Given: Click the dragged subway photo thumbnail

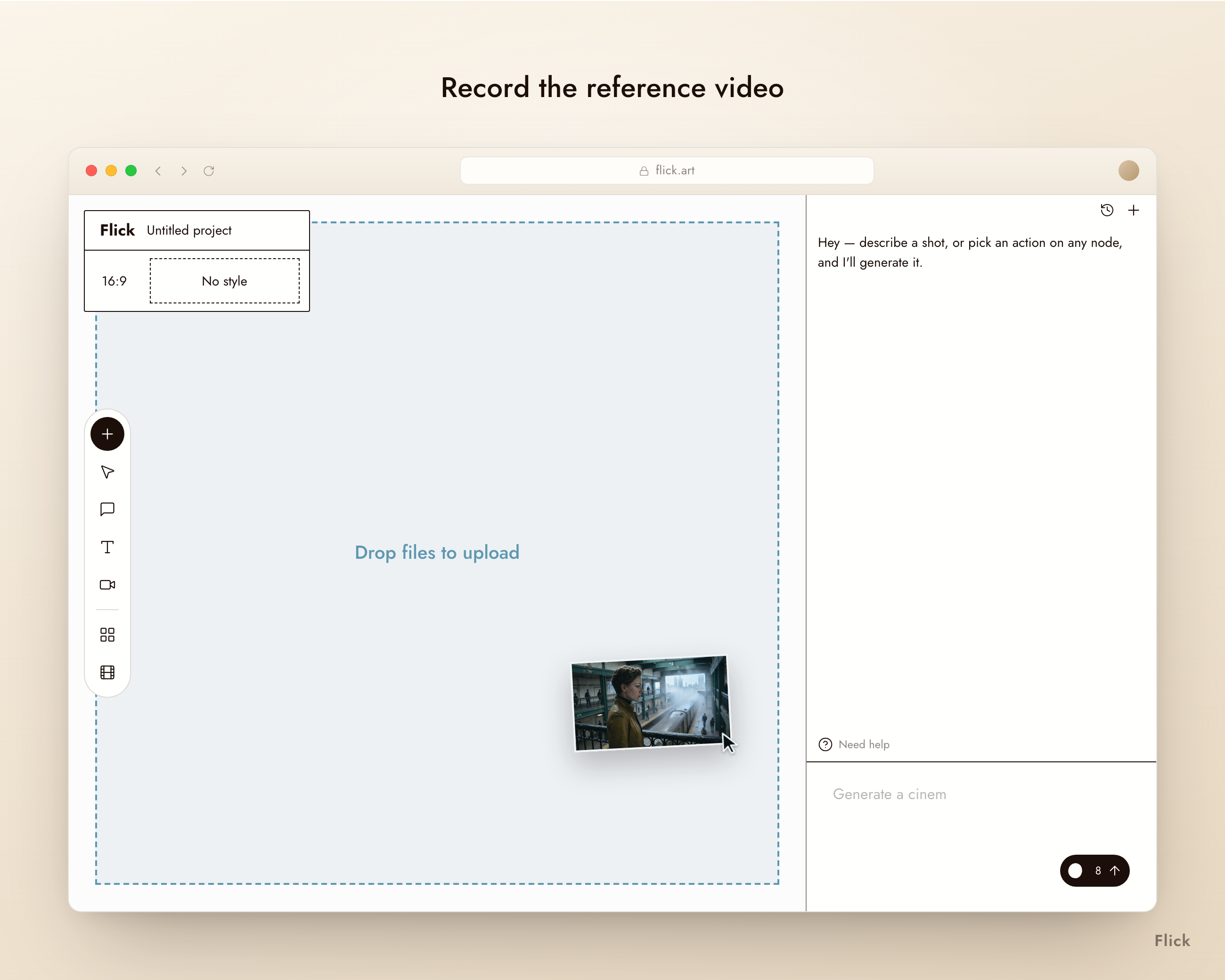Looking at the screenshot, I should (651, 703).
